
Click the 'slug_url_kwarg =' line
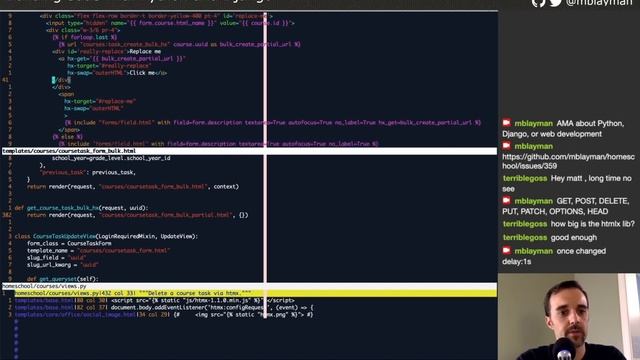pyautogui.click(x=63, y=264)
